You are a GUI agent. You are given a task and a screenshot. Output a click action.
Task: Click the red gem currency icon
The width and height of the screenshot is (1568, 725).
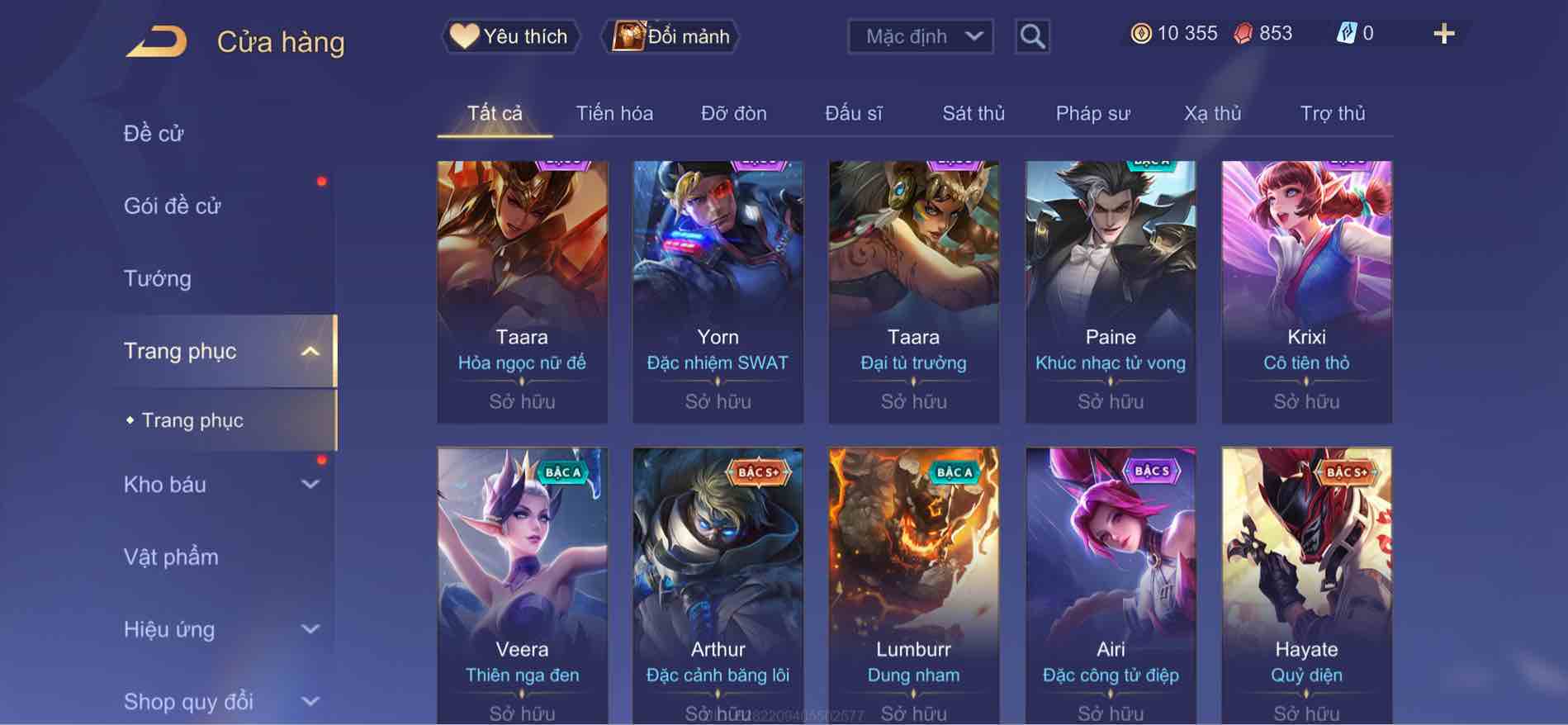[x=1243, y=34]
